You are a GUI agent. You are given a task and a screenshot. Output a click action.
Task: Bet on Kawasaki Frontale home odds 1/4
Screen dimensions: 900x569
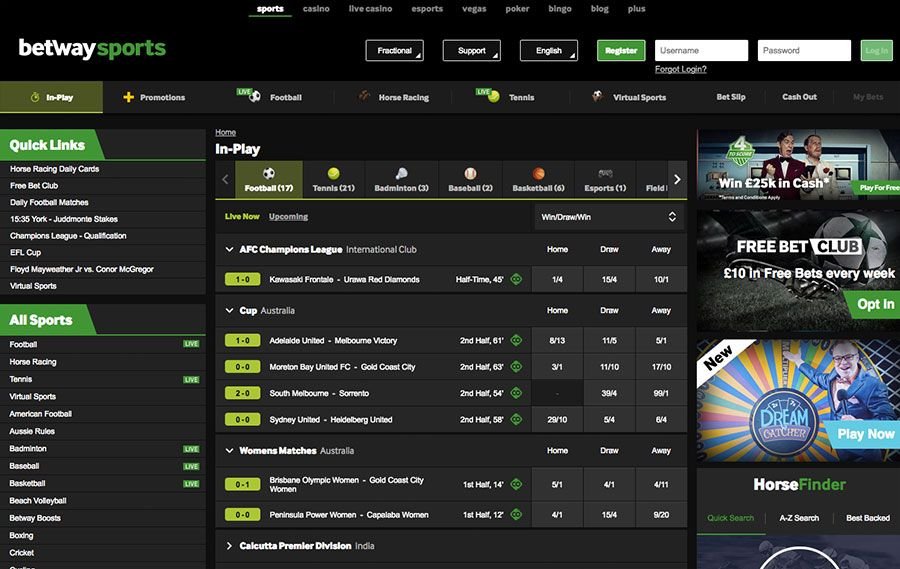(x=557, y=280)
